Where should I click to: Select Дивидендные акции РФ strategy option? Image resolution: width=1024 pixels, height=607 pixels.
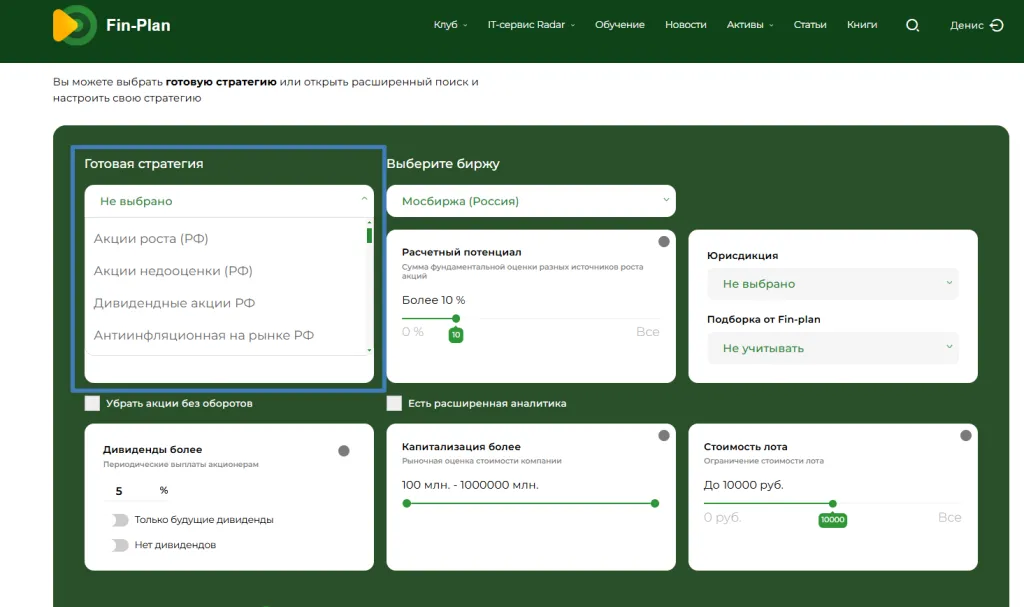point(175,303)
